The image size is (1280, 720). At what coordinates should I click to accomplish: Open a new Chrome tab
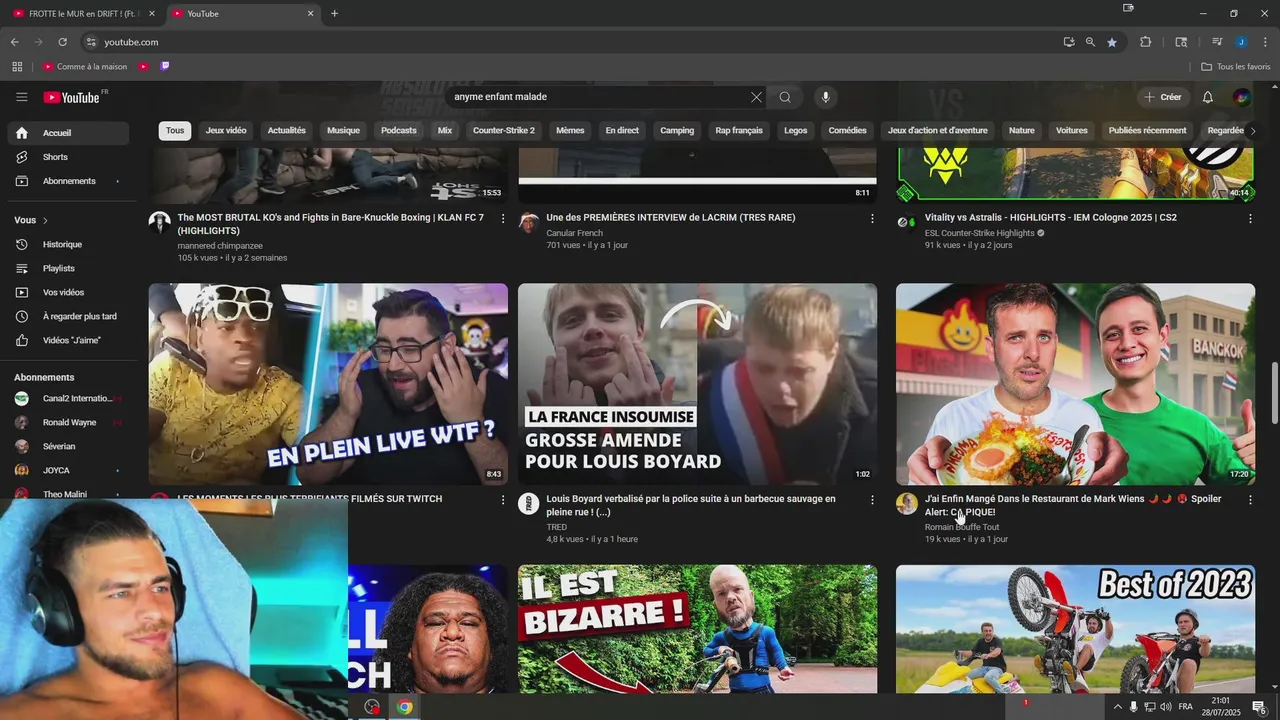(334, 14)
